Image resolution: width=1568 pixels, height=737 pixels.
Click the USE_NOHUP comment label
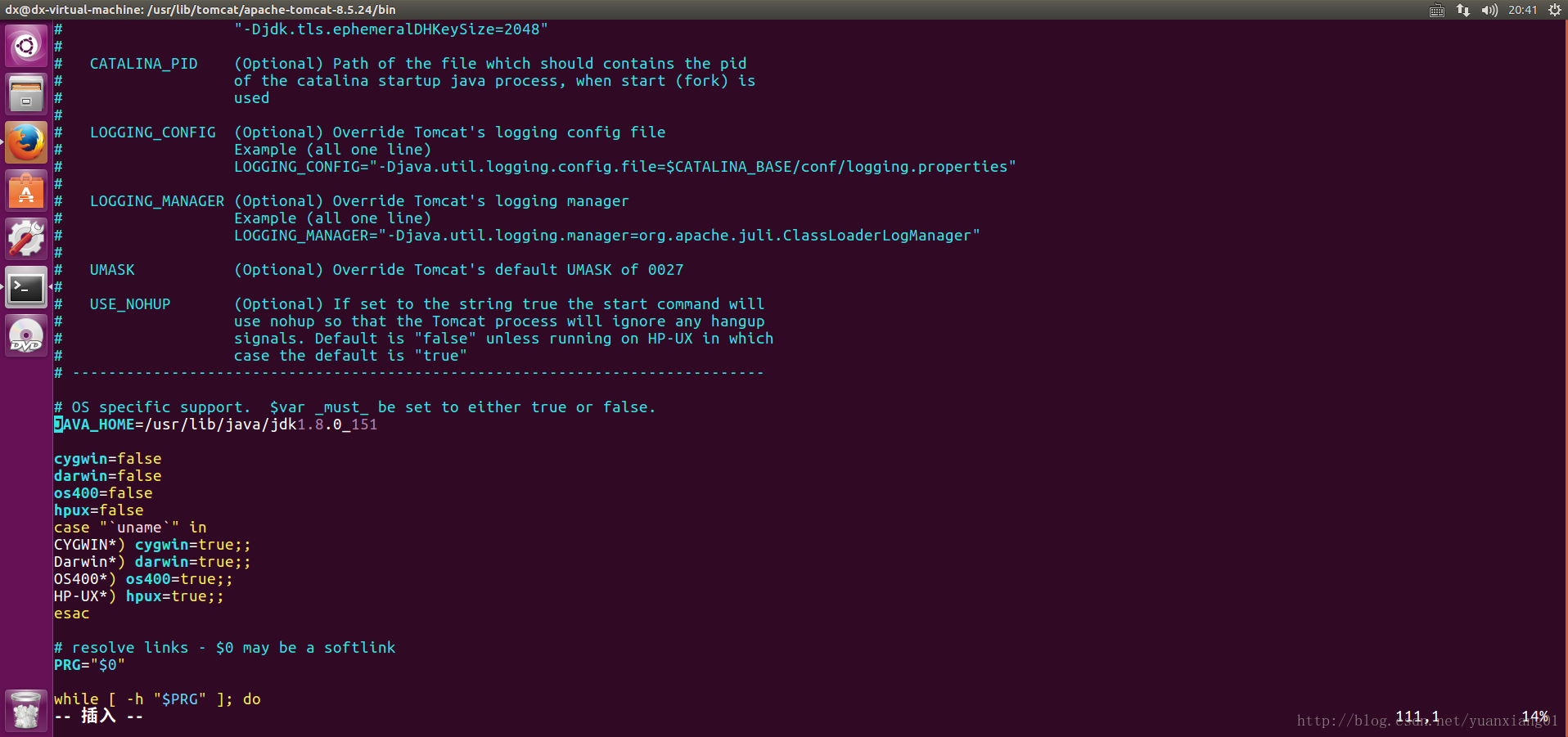(130, 304)
